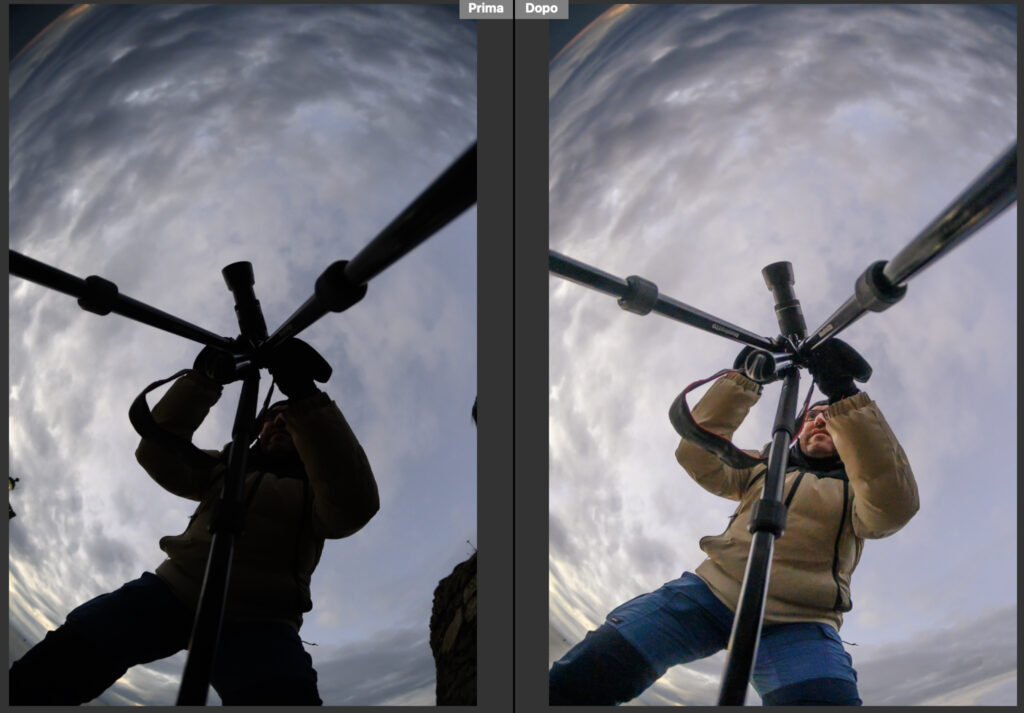Click the cloudy sky at top of Dopo
Viewport: 1024px width, 713px height.
coord(780,90)
